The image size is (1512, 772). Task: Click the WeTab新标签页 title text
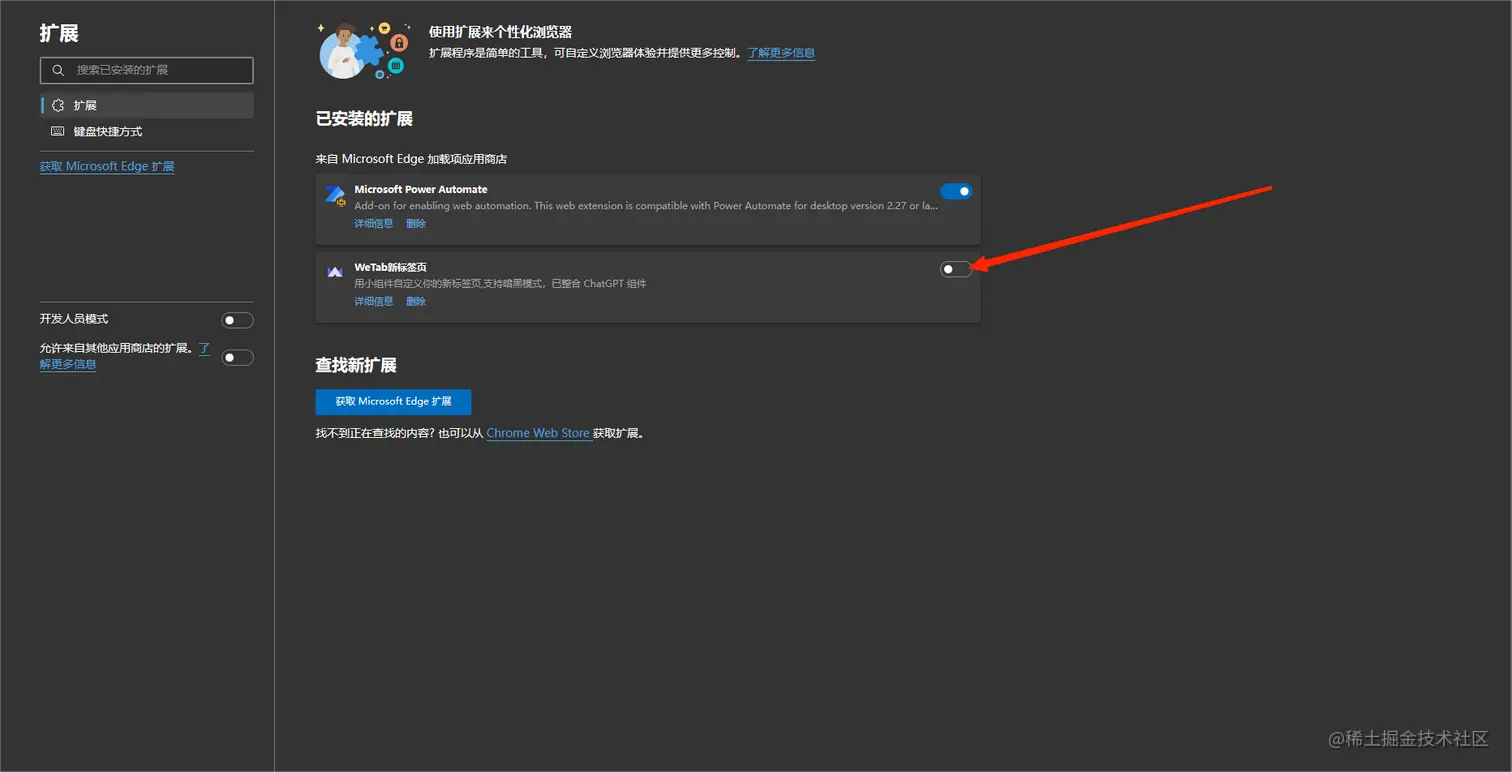point(390,268)
